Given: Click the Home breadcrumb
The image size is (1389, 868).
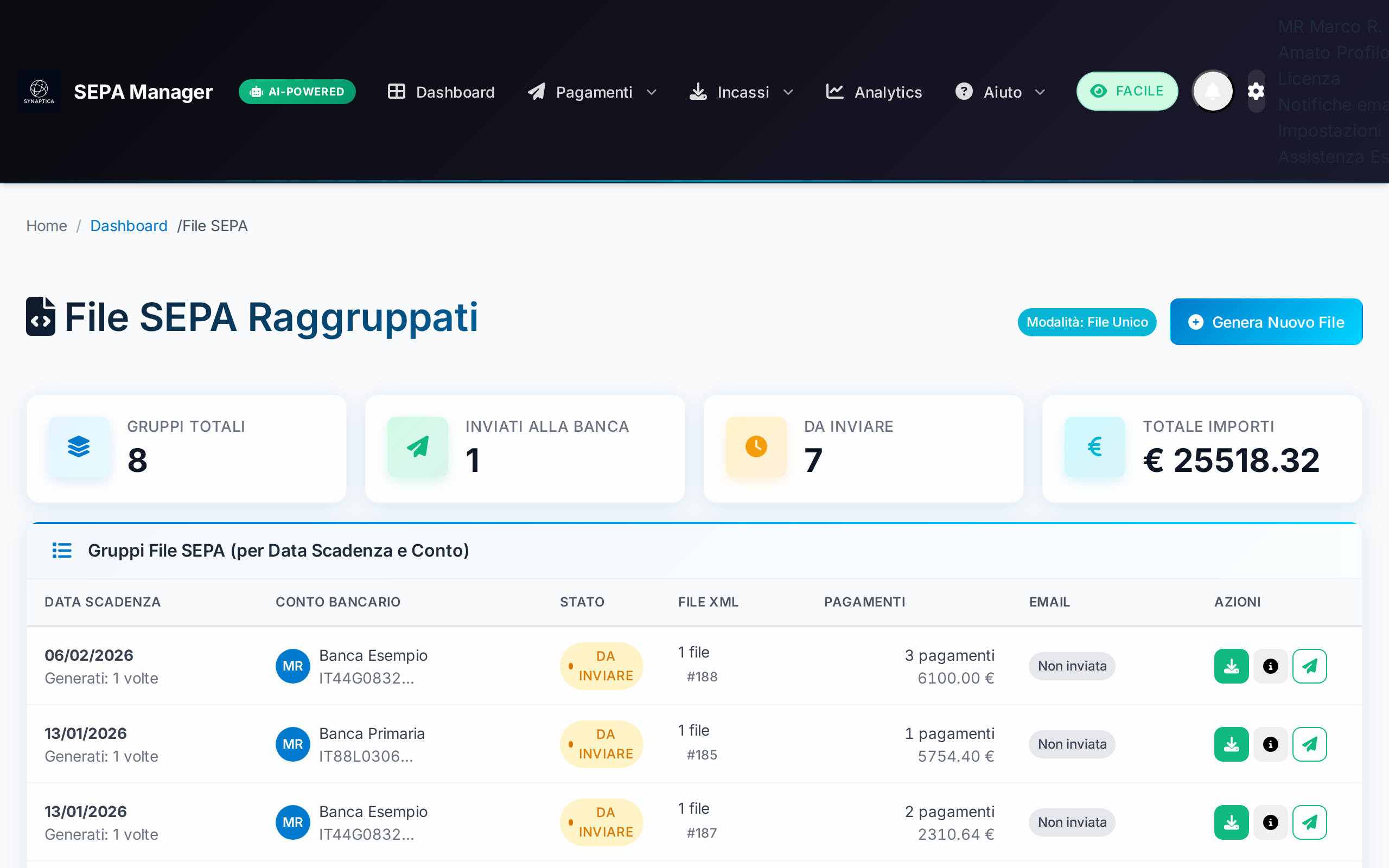Looking at the screenshot, I should click(47, 226).
